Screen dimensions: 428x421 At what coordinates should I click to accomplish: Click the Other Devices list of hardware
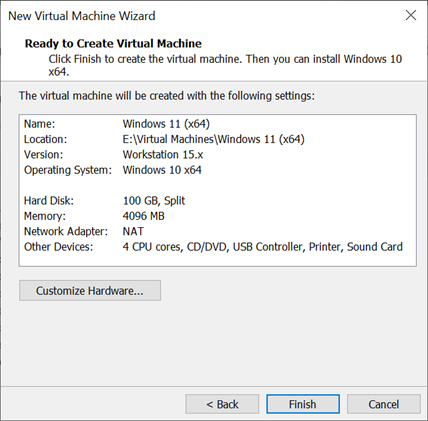tap(263, 247)
